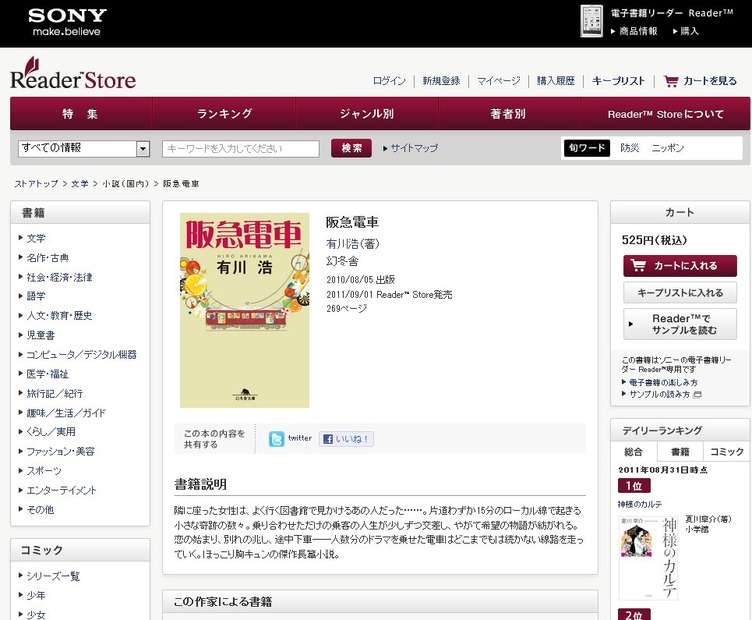This screenshot has height=620, width=752.
Task: Open ranked title 神様のカルテ
Action: 640,504
